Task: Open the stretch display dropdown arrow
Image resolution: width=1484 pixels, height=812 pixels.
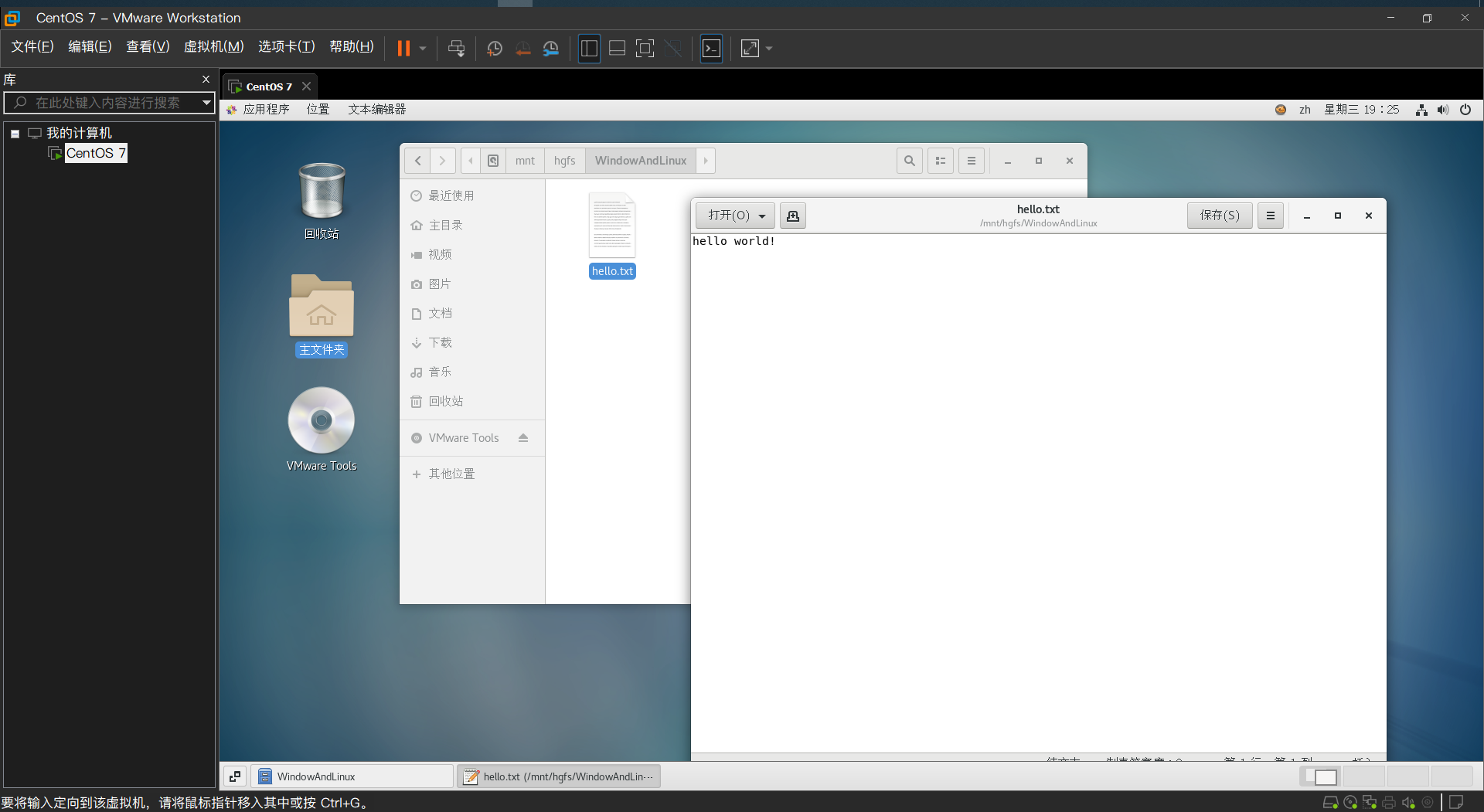Action: click(x=769, y=48)
